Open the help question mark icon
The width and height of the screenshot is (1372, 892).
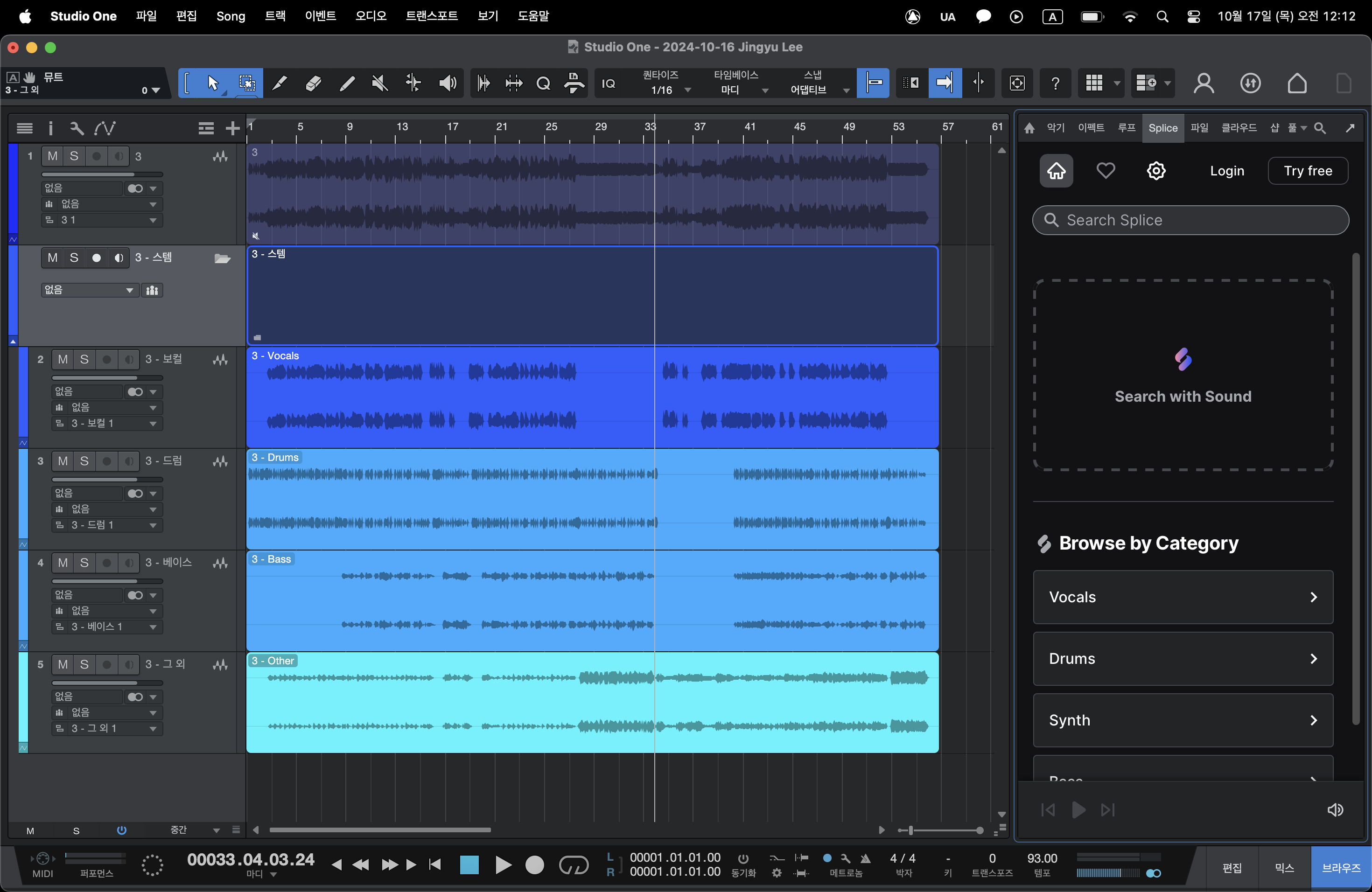pyautogui.click(x=1056, y=83)
